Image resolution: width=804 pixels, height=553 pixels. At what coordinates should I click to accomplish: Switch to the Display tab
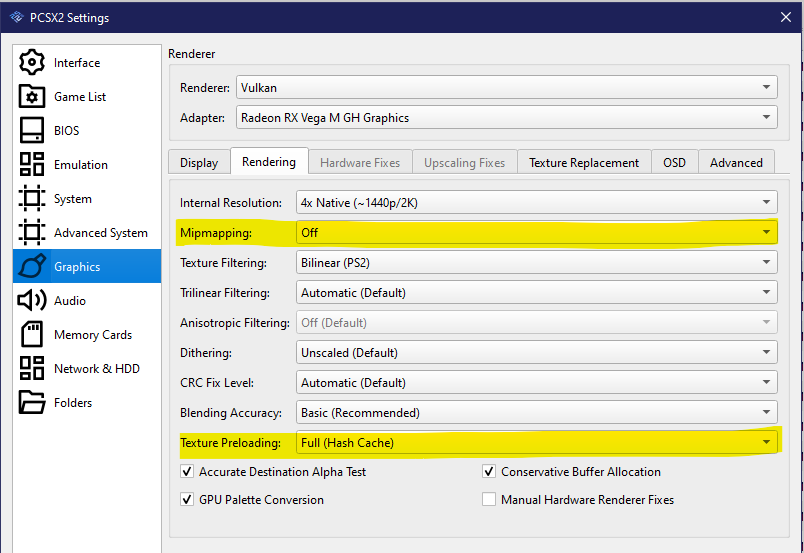[199, 163]
